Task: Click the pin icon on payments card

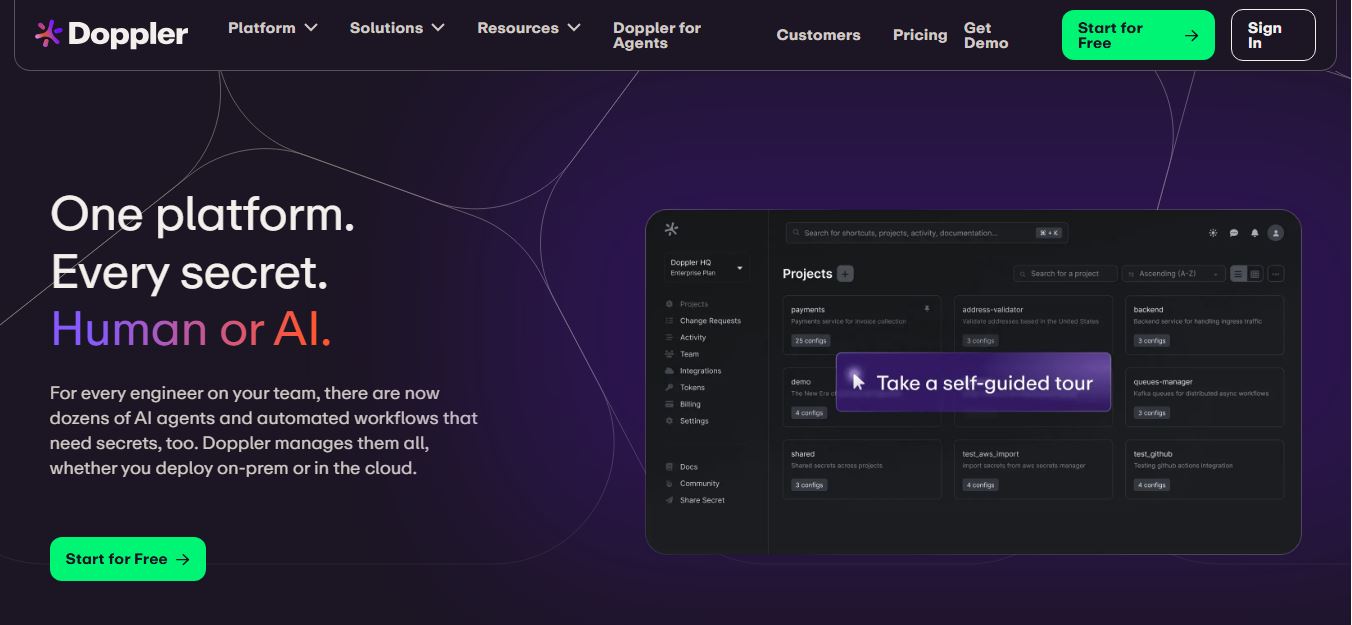Action: 927,309
